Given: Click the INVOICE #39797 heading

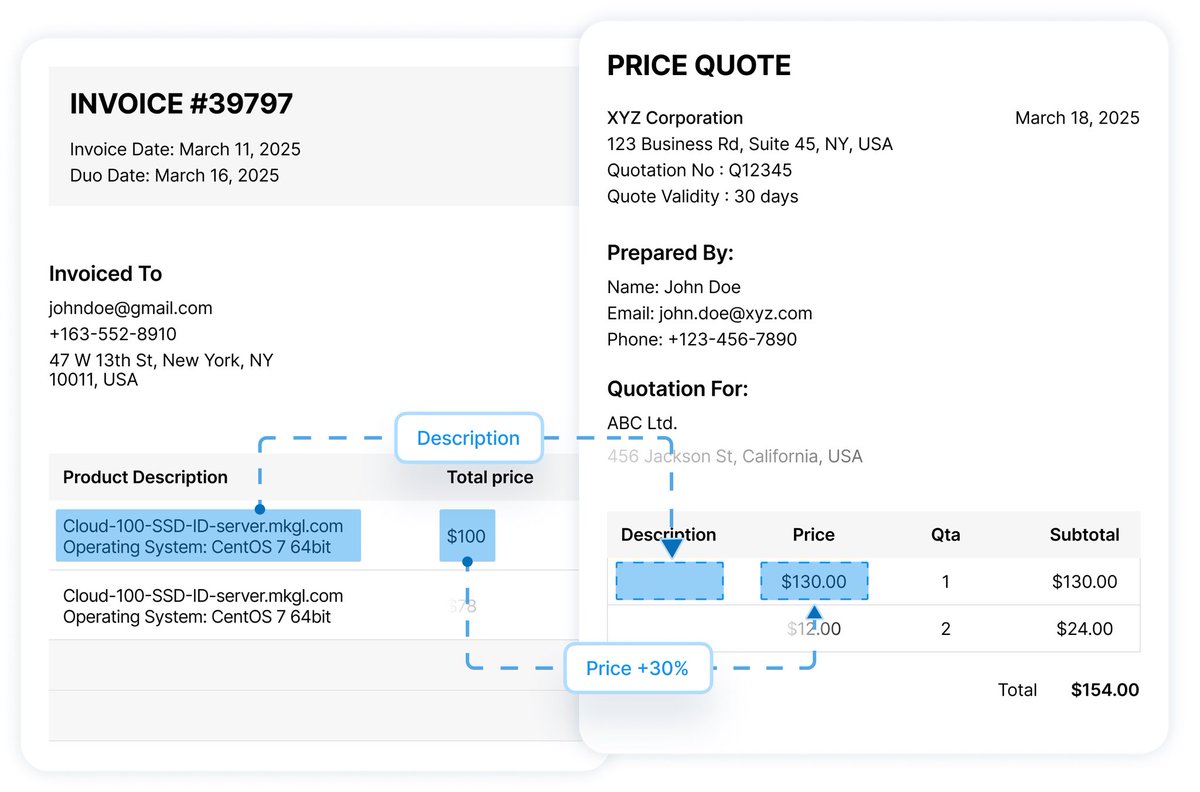Looking at the screenshot, I should pos(181,104).
